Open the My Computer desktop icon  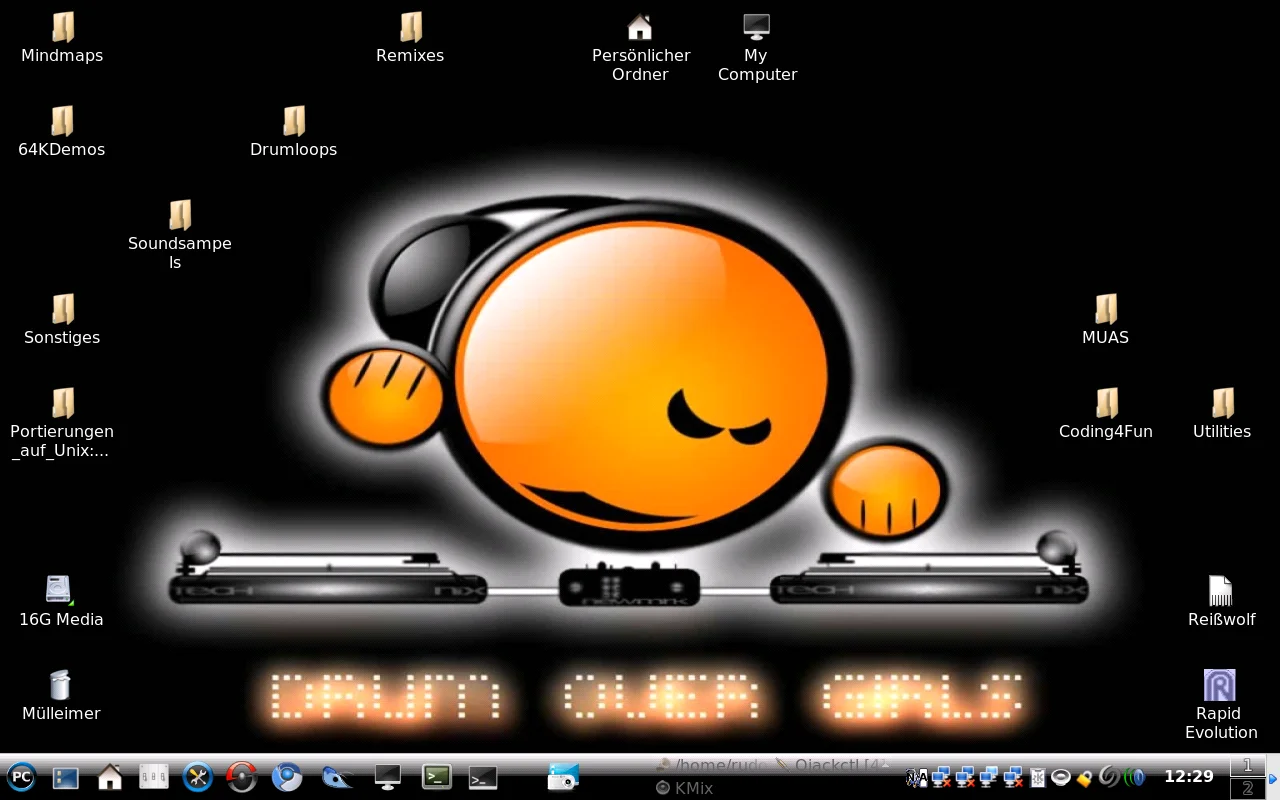[x=757, y=46]
